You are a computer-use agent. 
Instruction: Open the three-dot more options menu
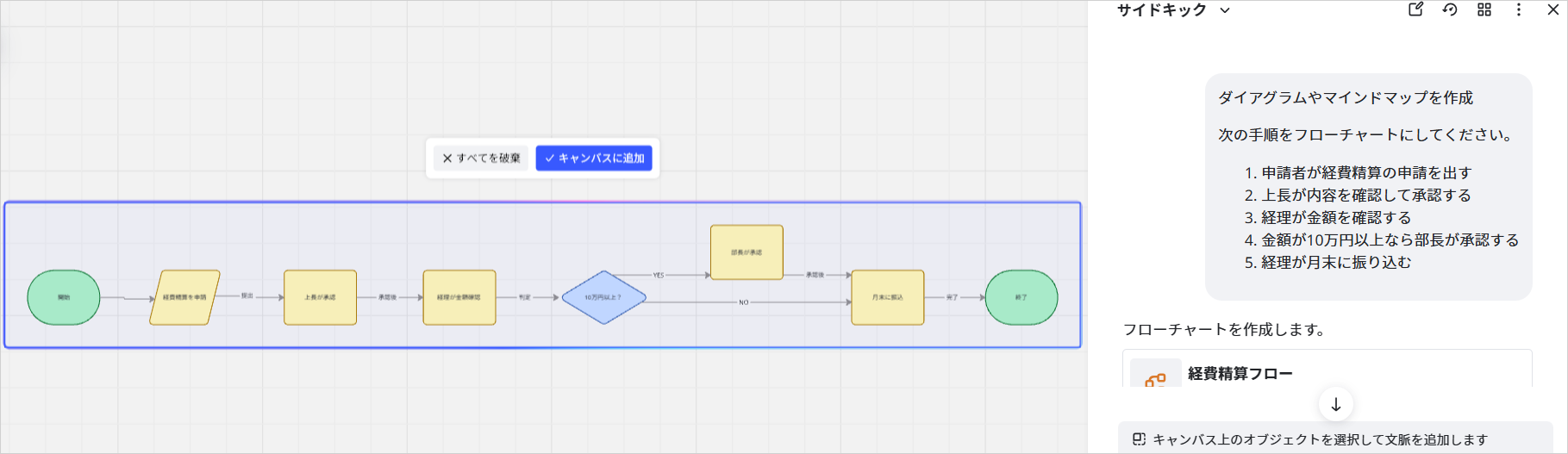(x=1519, y=9)
